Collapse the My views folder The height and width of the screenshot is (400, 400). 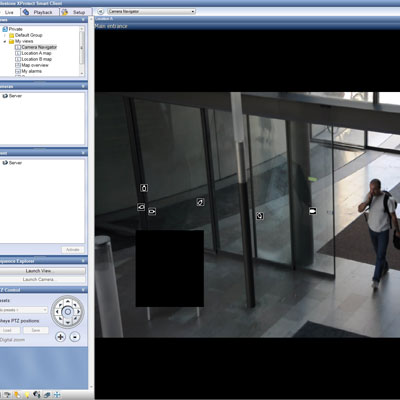5,41
